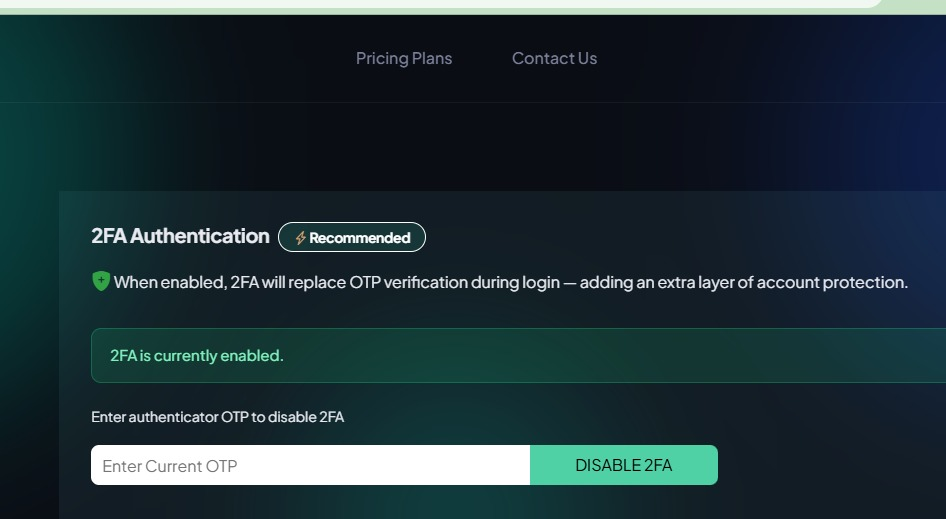
Task: Click the light browser bar at the top edge
Action: click(440, 5)
